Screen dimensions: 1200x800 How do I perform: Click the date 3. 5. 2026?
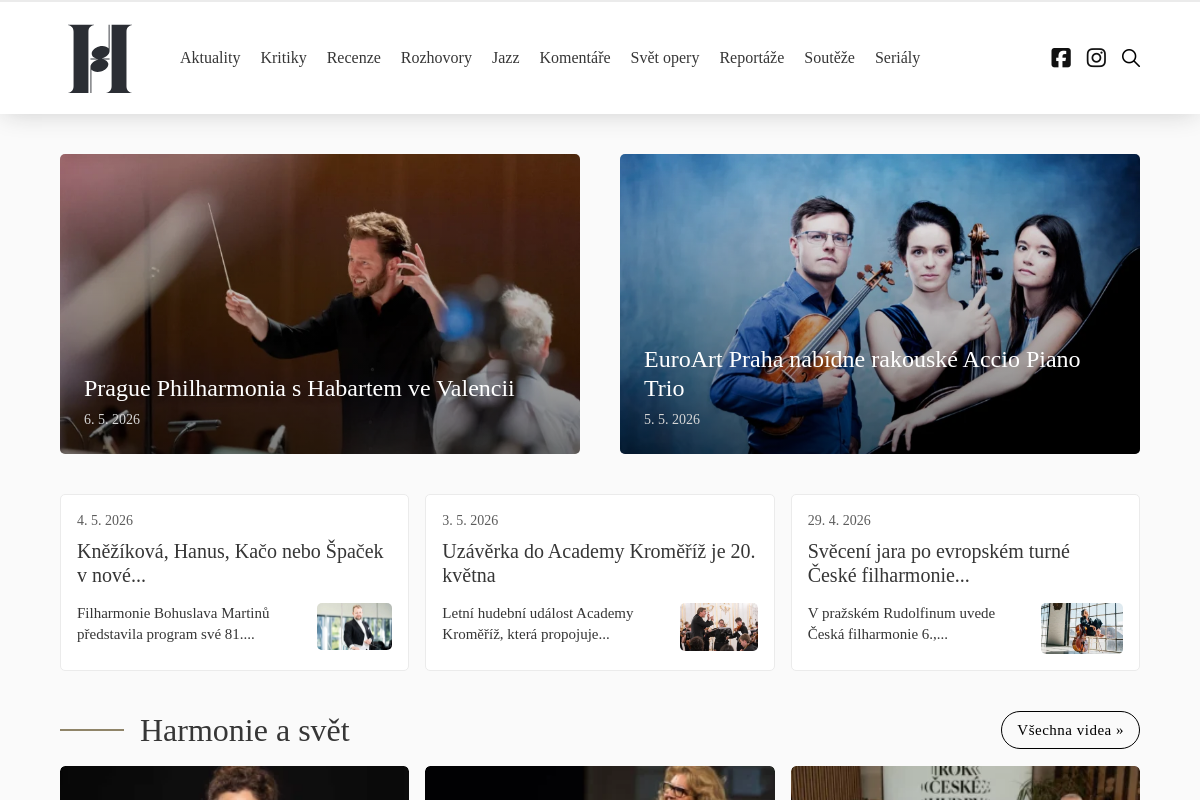(470, 521)
